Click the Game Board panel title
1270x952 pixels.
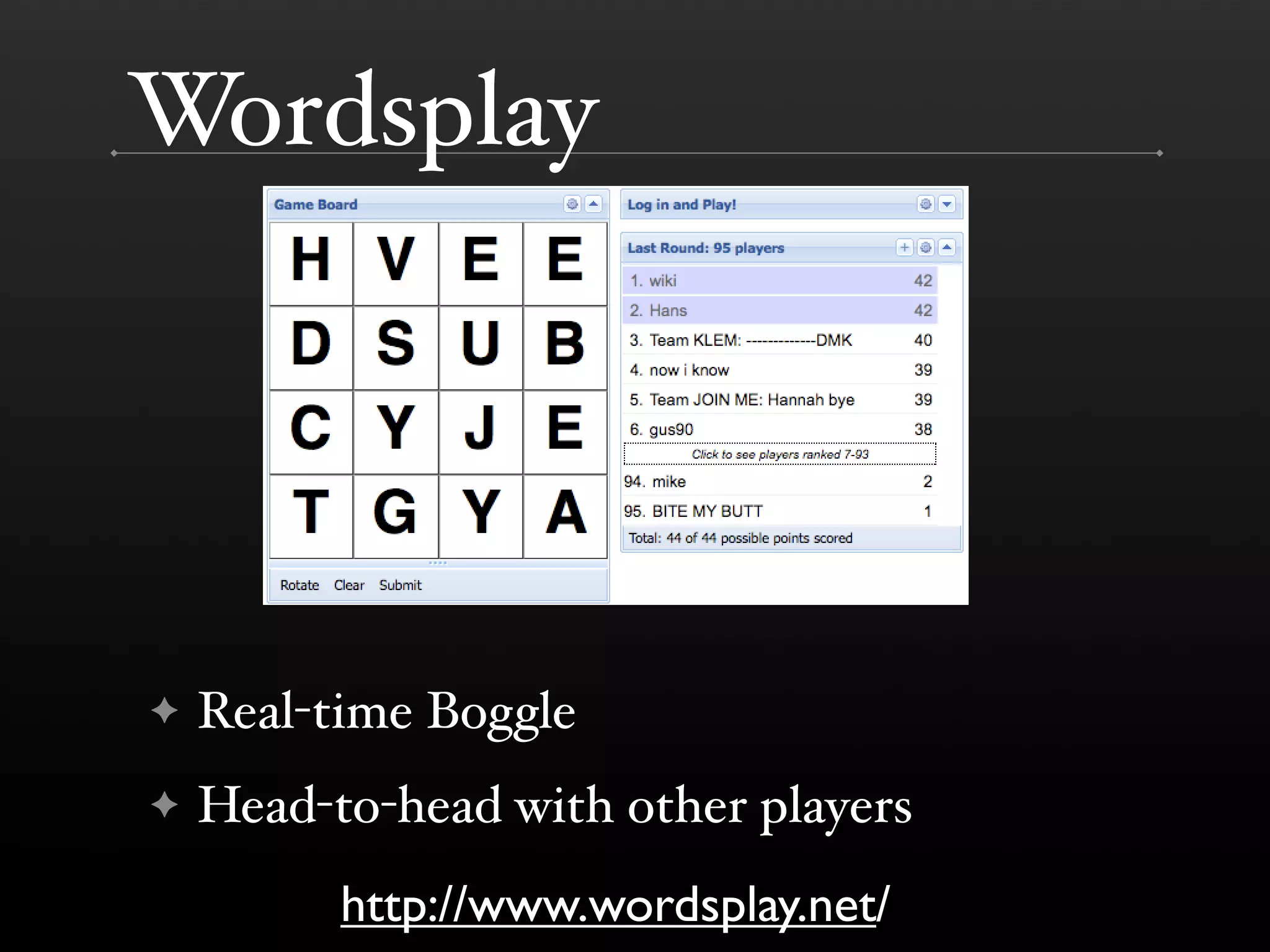tap(316, 205)
